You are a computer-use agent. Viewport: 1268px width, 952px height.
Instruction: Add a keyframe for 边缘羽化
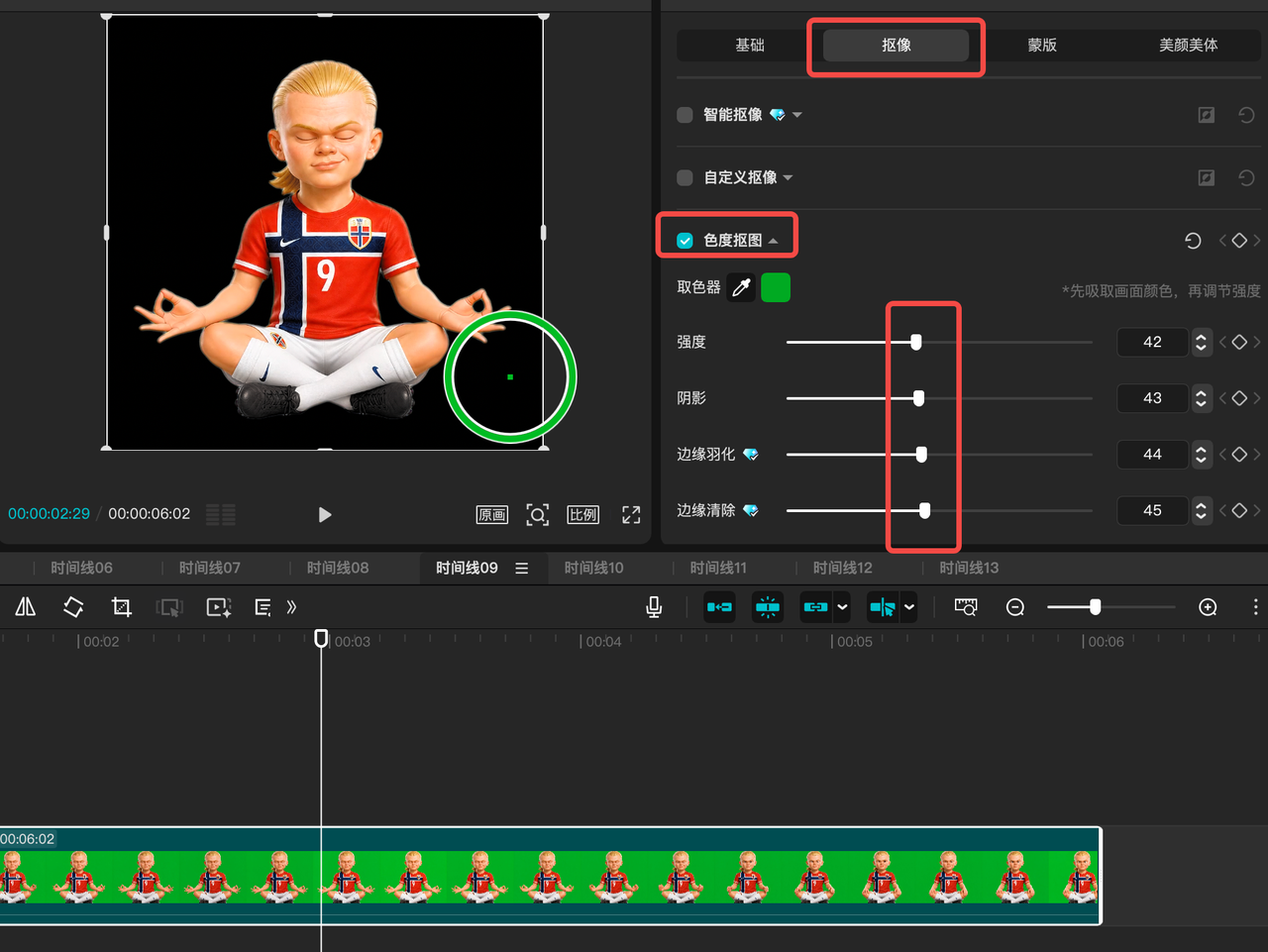1239,455
